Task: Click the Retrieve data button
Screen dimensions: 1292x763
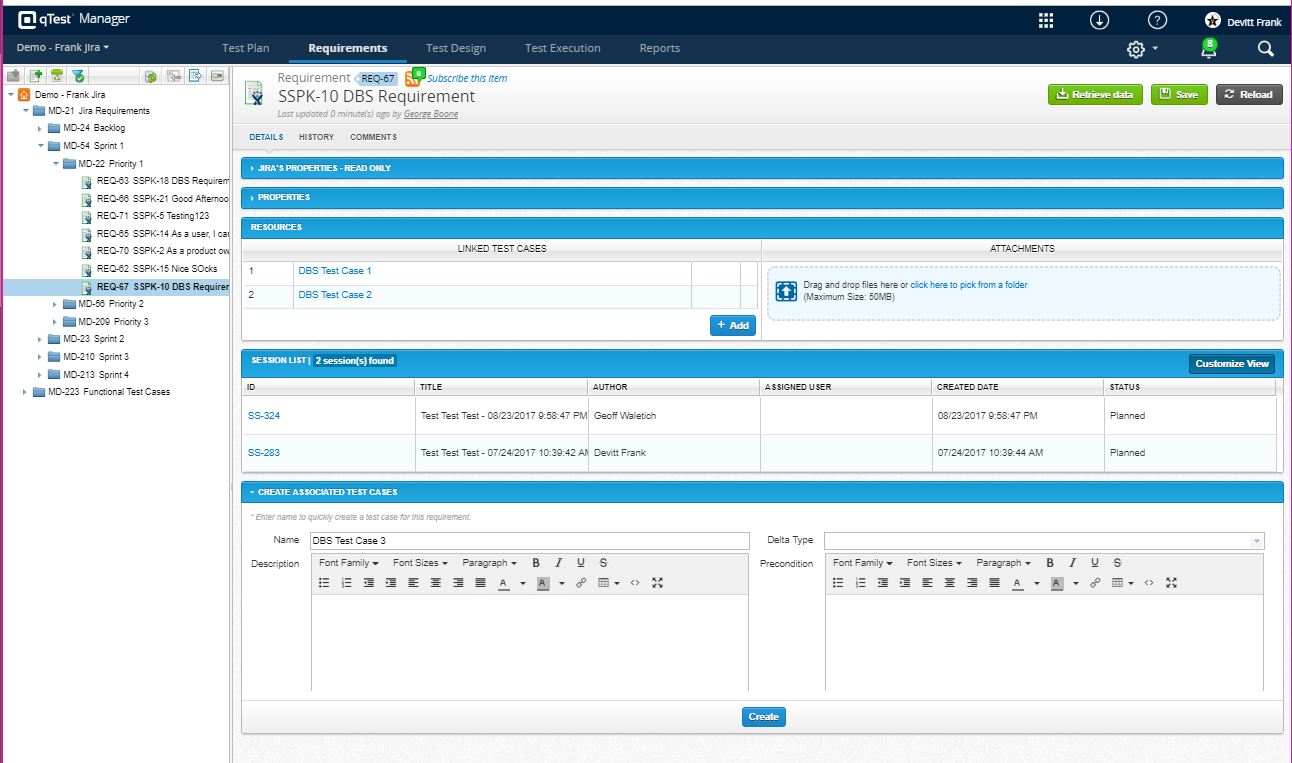Action: 1095,94
